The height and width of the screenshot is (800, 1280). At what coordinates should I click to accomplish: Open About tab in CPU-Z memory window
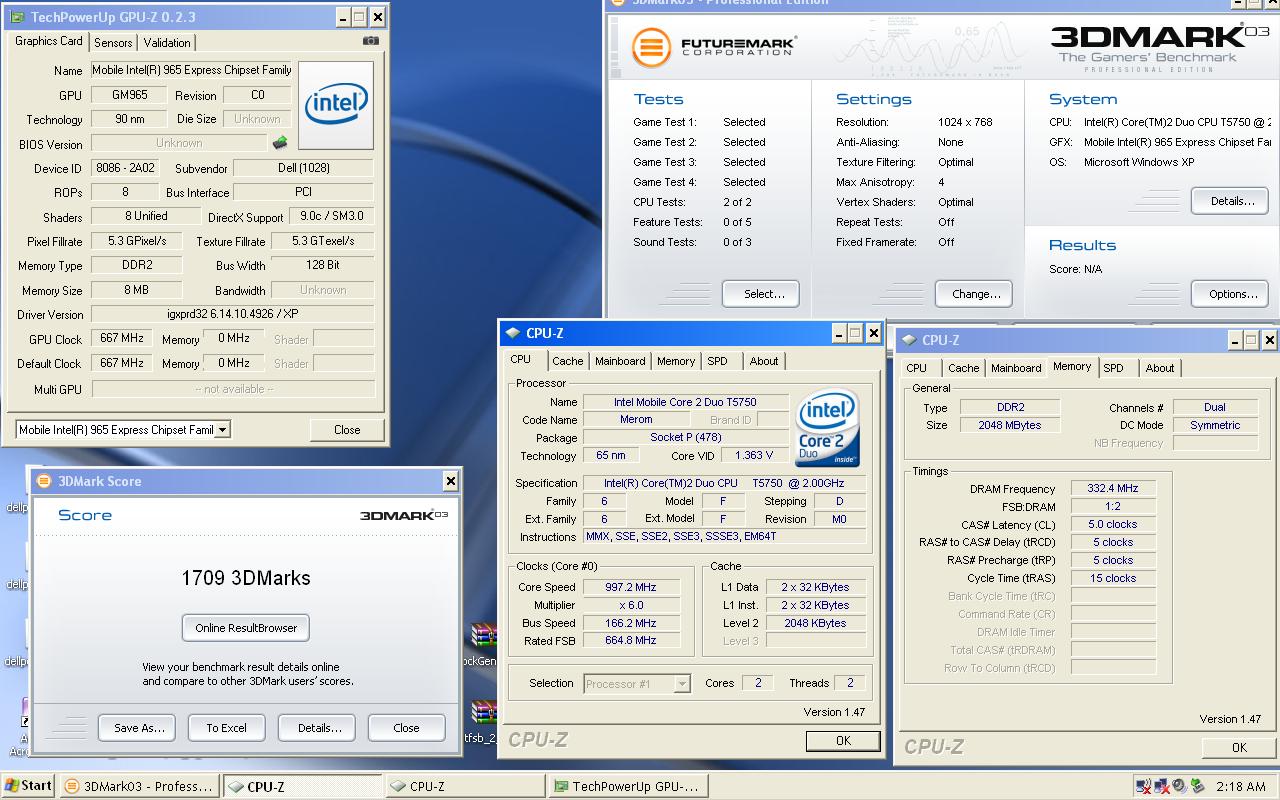tap(1160, 368)
